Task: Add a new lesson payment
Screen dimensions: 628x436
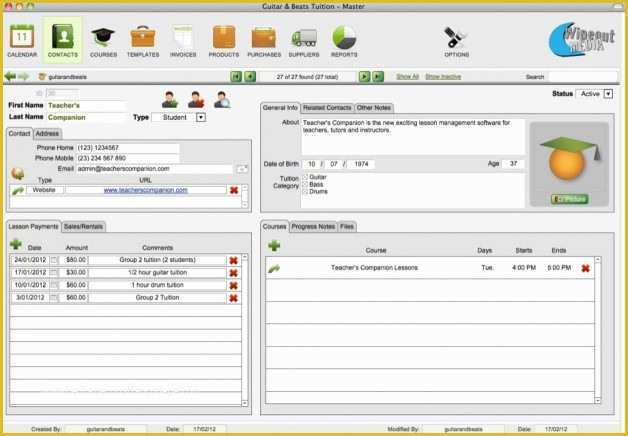Action: [x=16, y=243]
